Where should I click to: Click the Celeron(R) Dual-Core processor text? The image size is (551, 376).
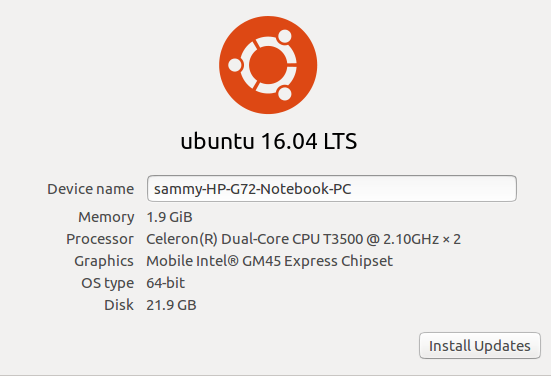[x=303, y=239]
